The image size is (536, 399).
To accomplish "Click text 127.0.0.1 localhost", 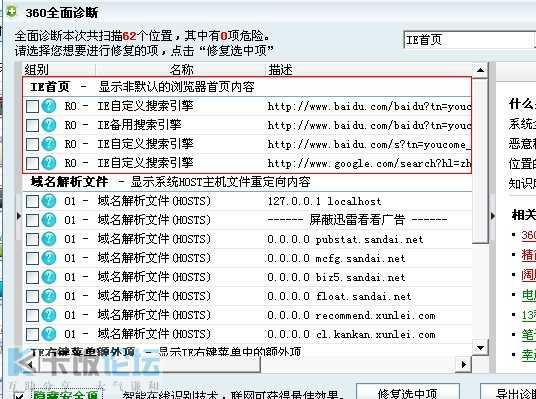I will point(324,201).
